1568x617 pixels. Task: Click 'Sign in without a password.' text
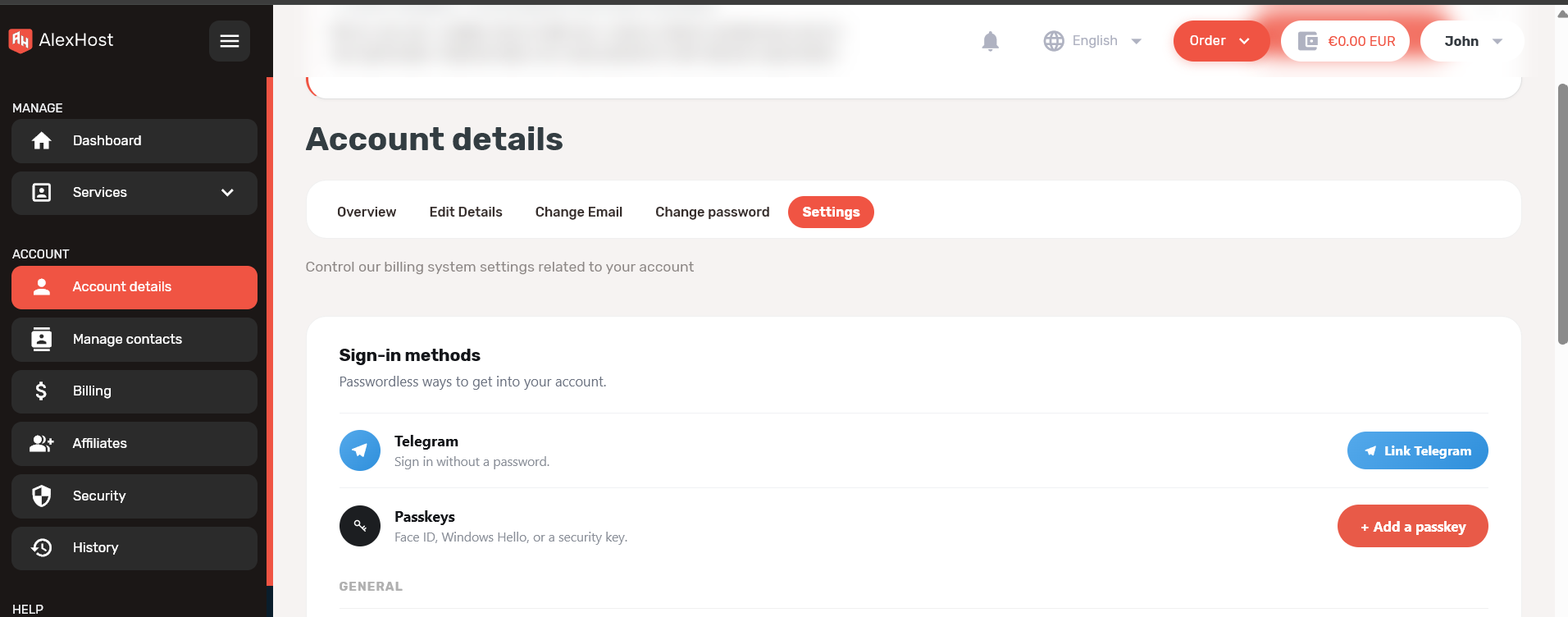[472, 462]
